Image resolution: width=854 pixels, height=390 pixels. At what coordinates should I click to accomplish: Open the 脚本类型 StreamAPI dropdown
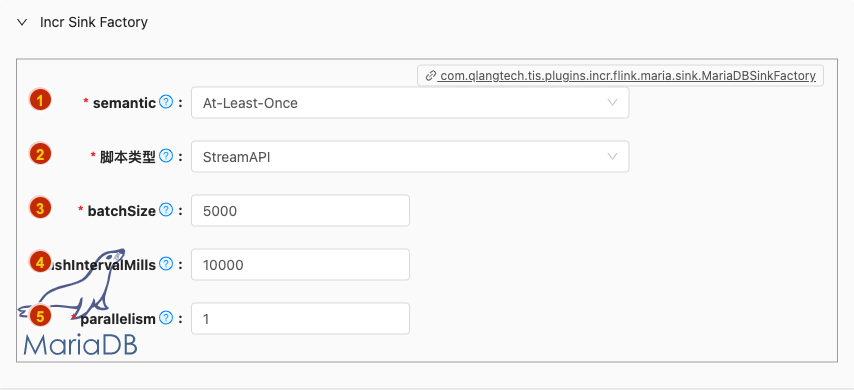coord(410,157)
